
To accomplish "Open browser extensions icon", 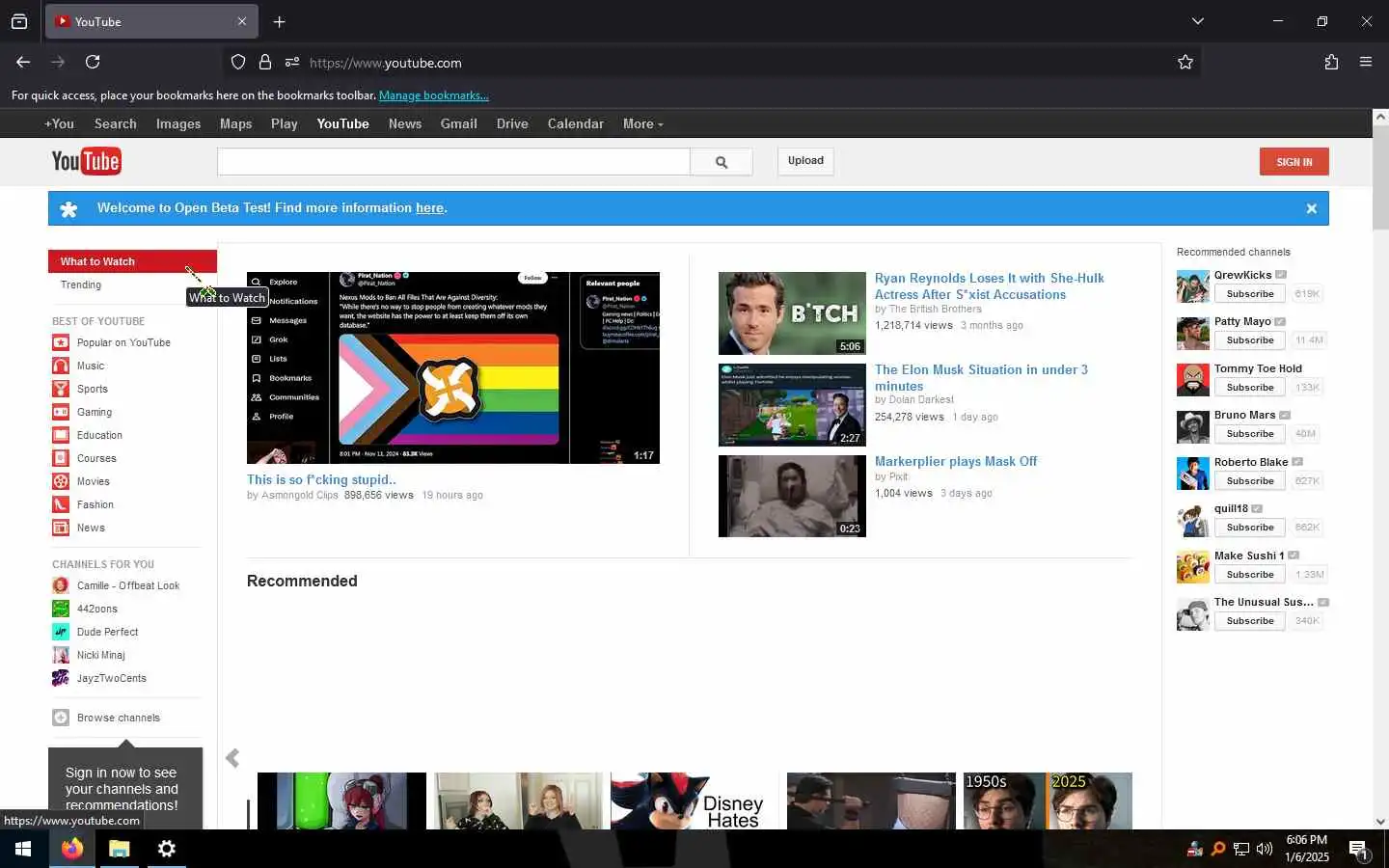I will point(1331,62).
